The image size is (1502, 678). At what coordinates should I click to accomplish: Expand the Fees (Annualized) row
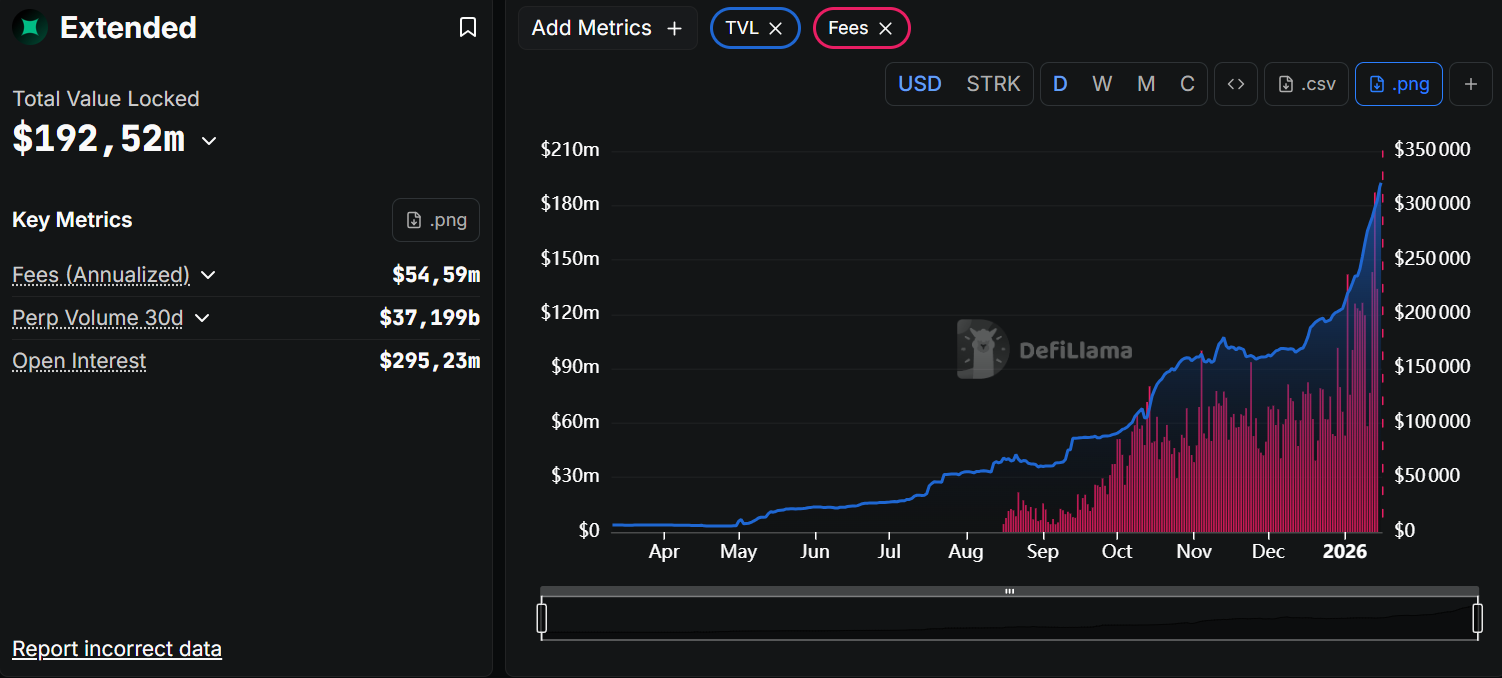coord(208,275)
